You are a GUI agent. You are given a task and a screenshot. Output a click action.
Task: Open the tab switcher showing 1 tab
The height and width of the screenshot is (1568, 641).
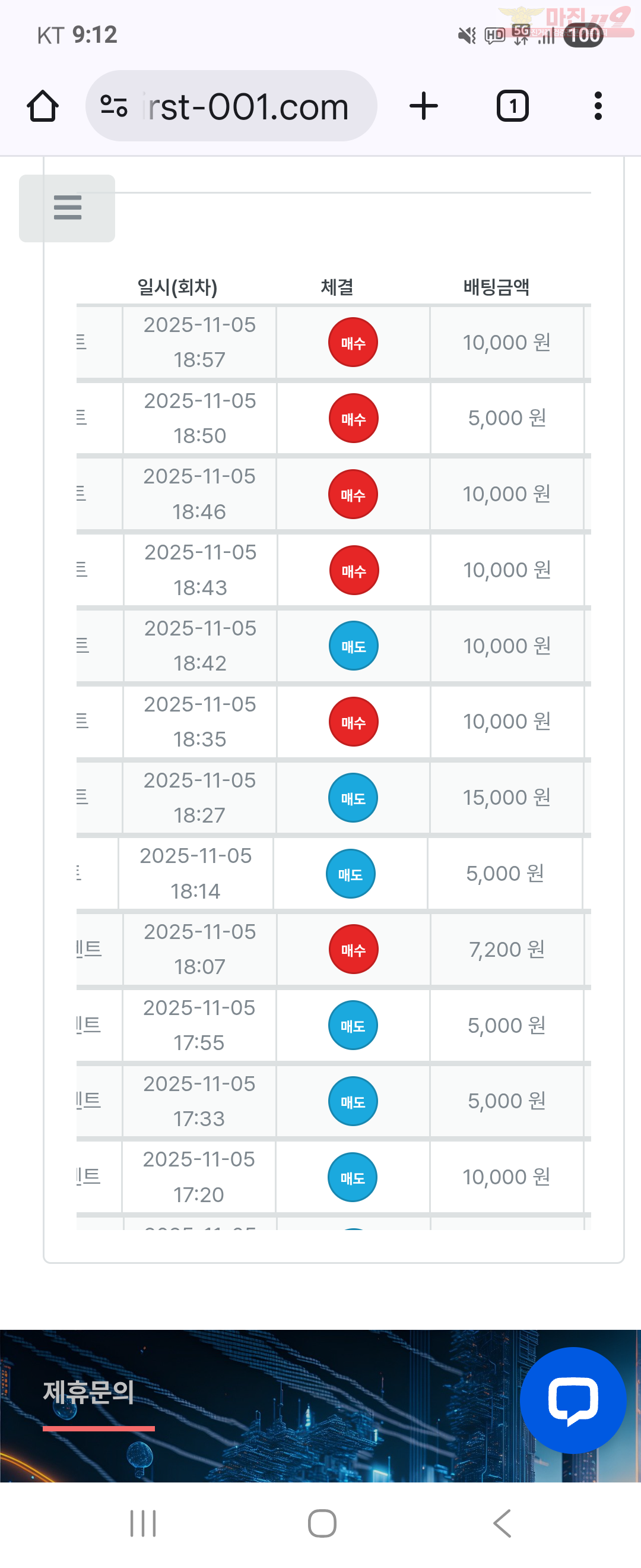[x=512, y=106]
